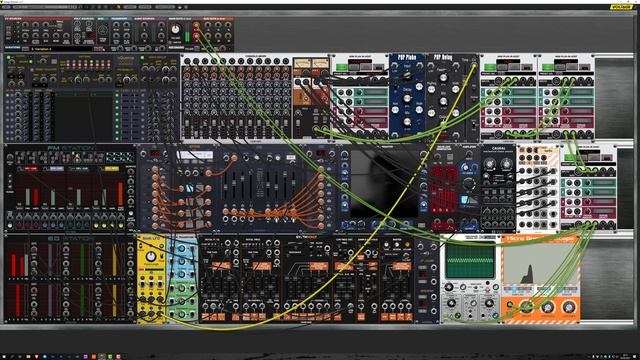
Task: Click the PSP Delay module title
Action: point(443,58)
